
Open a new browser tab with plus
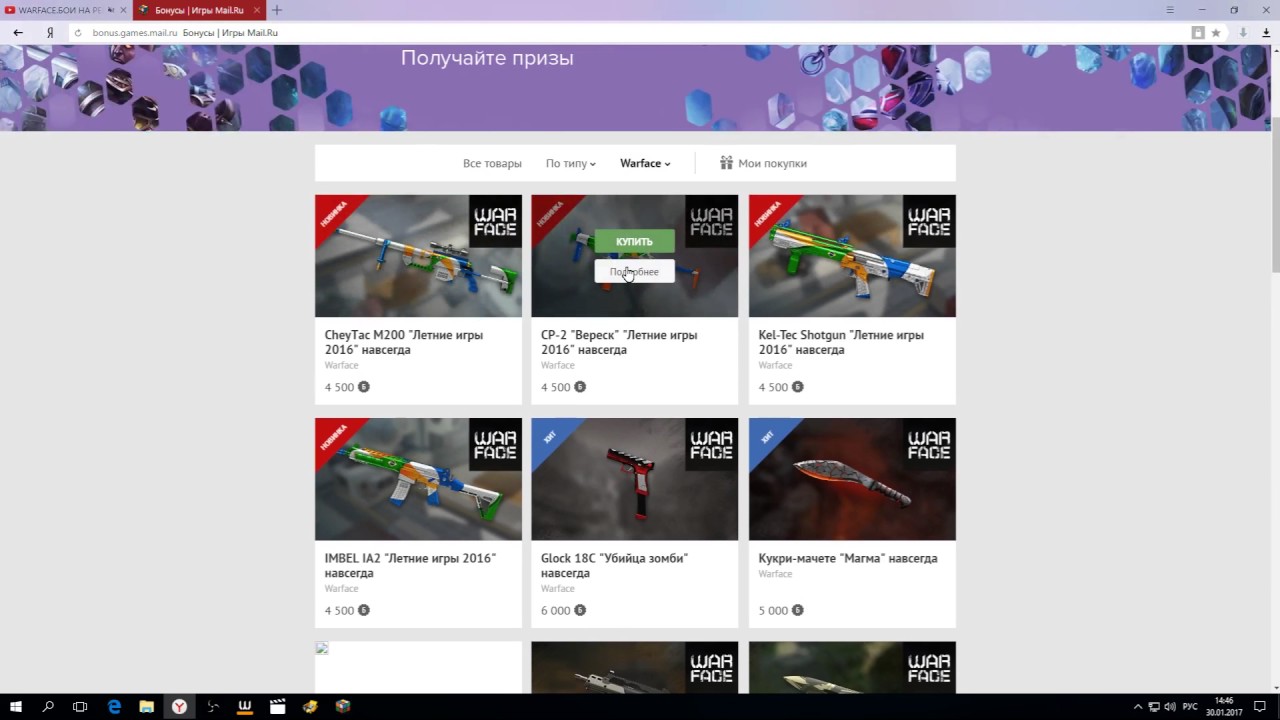coord(277,10)
